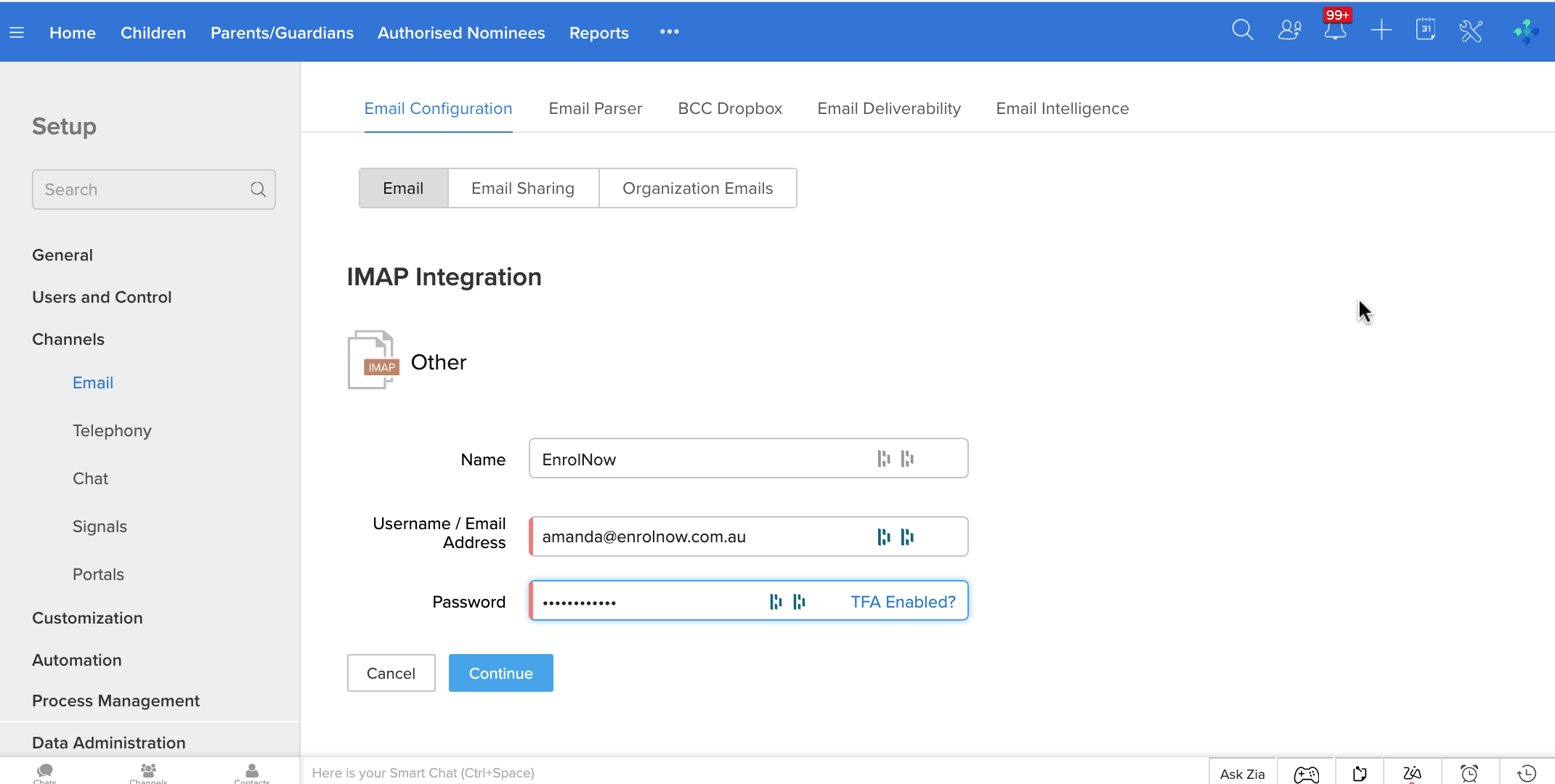Click the user profile avatar icon

(1525, 31)
